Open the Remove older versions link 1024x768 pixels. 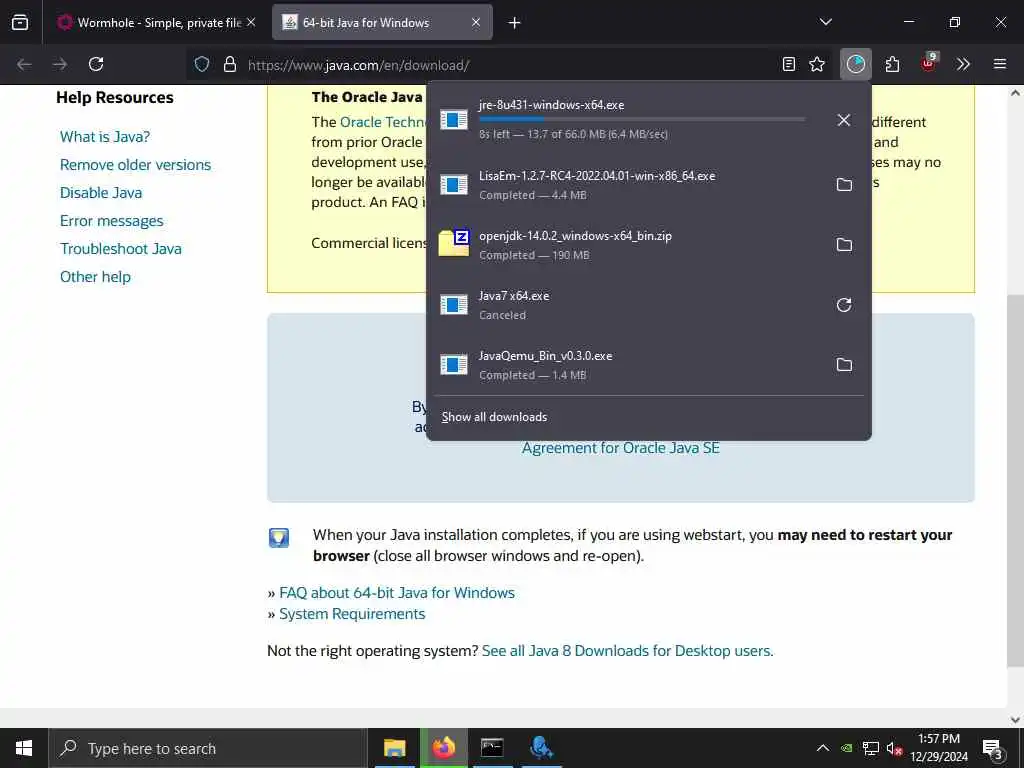click(135, 165)
